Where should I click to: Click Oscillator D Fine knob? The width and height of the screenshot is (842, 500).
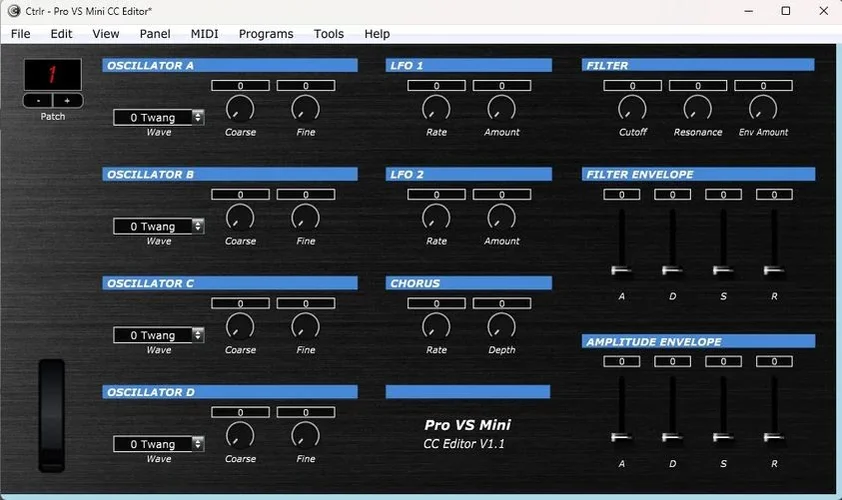[306, 436]
